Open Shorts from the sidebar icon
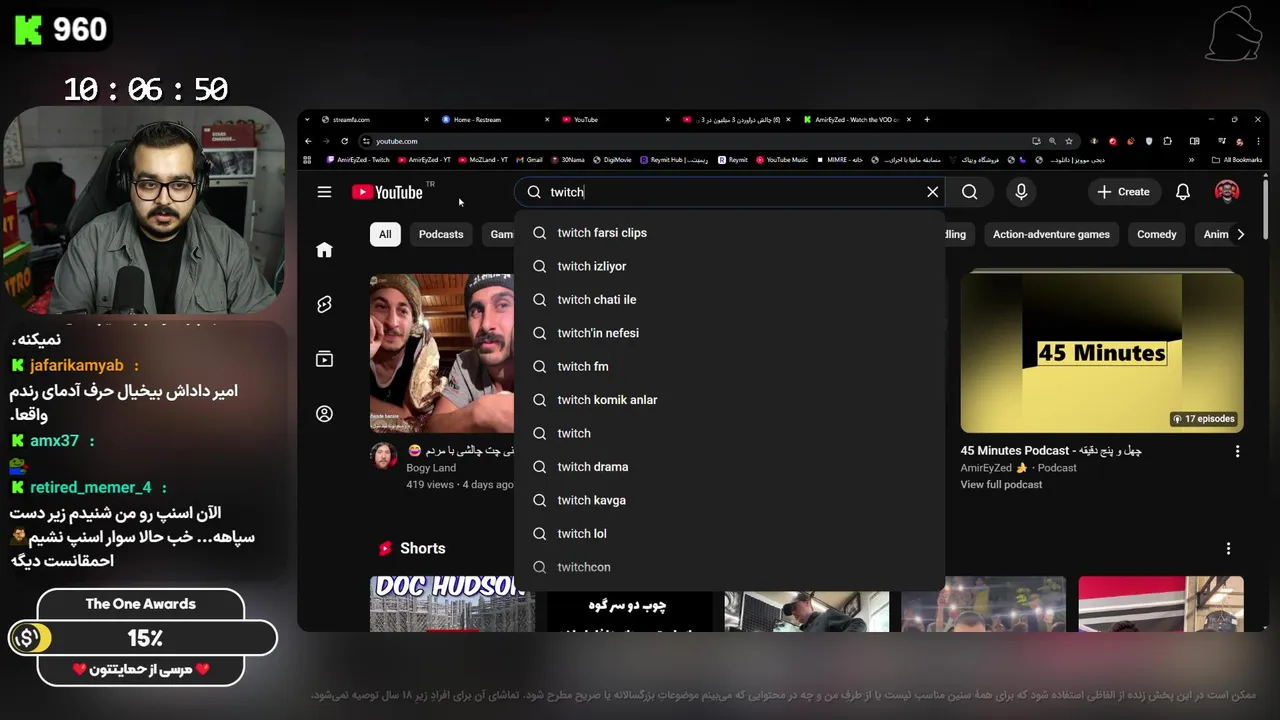1280x720 pixels. coord(324,305)
